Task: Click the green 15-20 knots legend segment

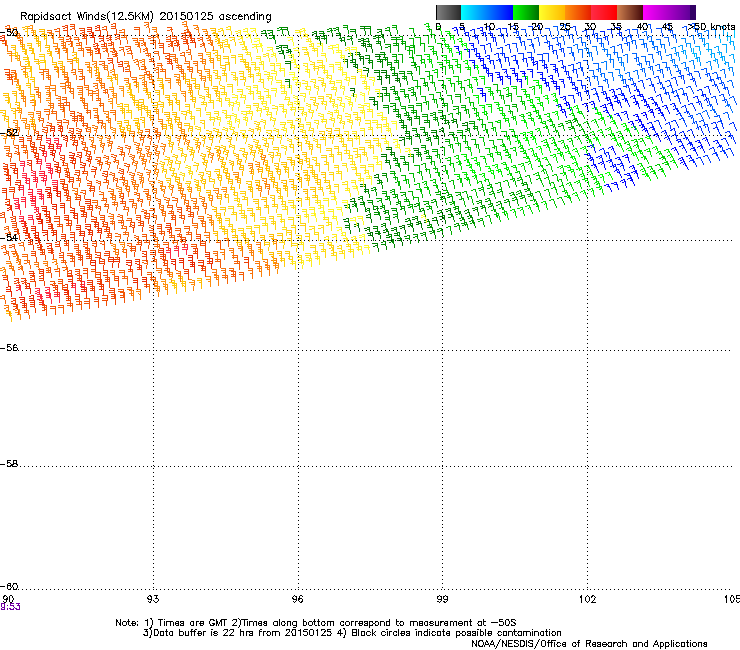Action: coord(526,12)
